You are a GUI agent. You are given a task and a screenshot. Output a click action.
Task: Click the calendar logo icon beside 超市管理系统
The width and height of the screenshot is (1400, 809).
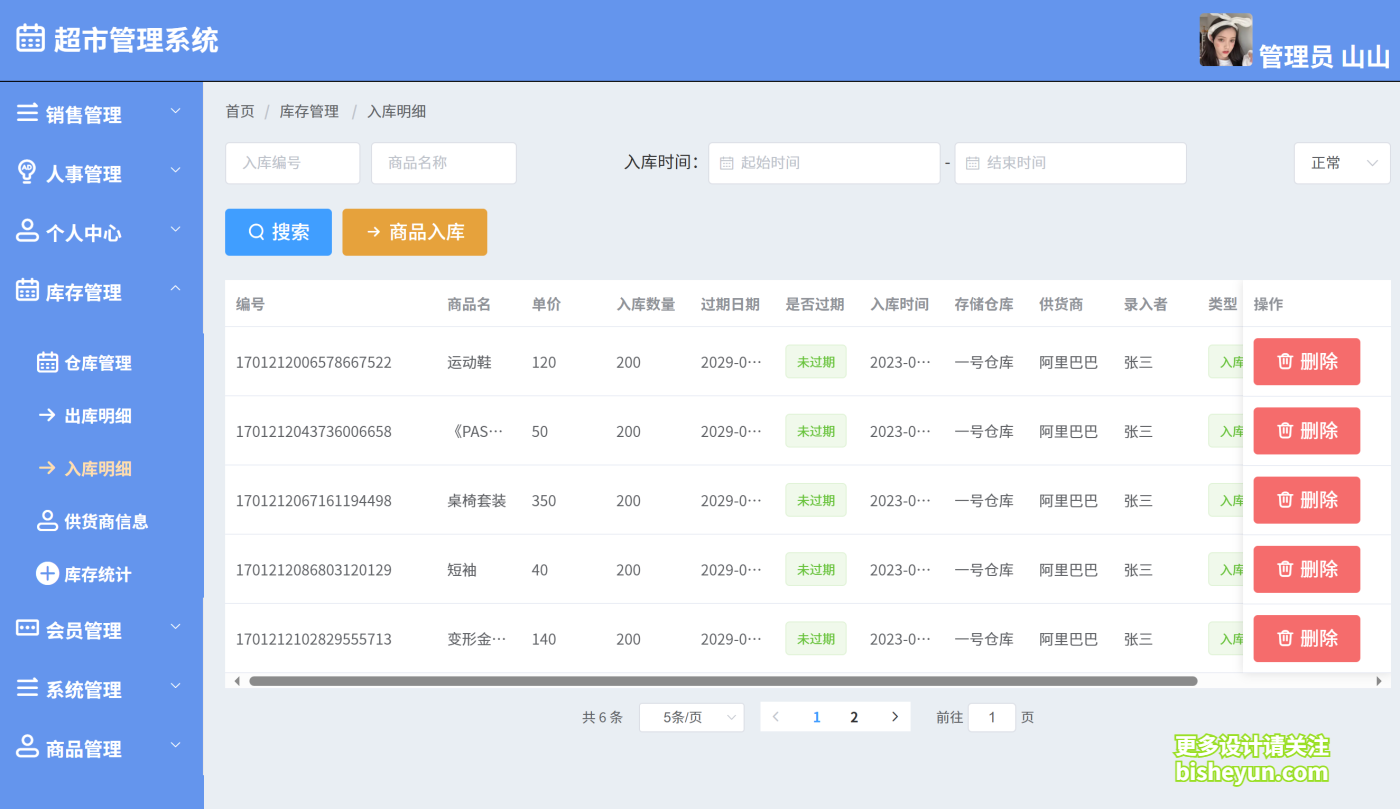click(x=30, y=38)
